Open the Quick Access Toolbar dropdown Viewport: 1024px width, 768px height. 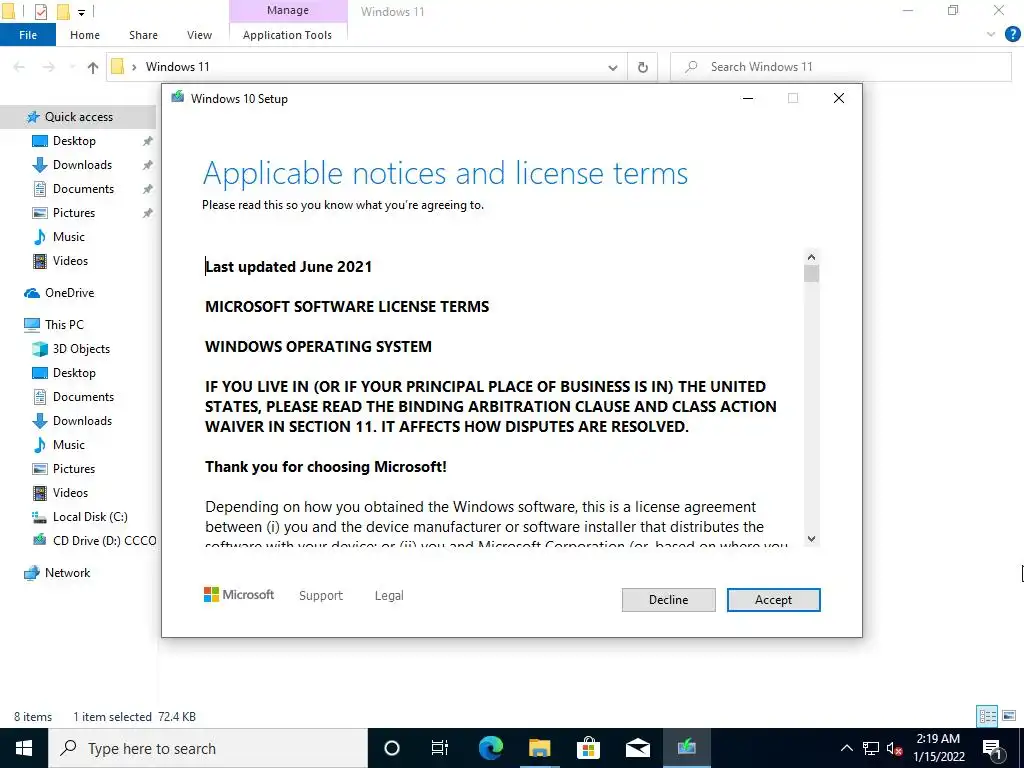[x=82, y=12]
